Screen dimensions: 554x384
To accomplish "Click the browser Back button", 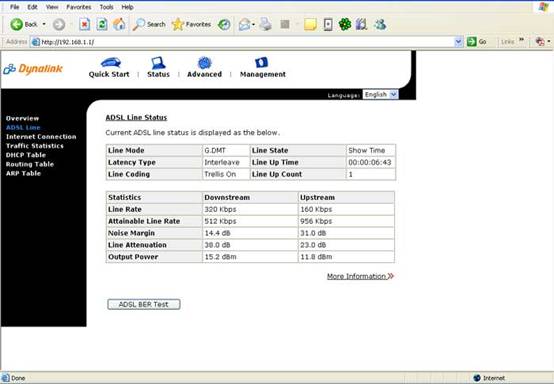I will coord(24,24).
